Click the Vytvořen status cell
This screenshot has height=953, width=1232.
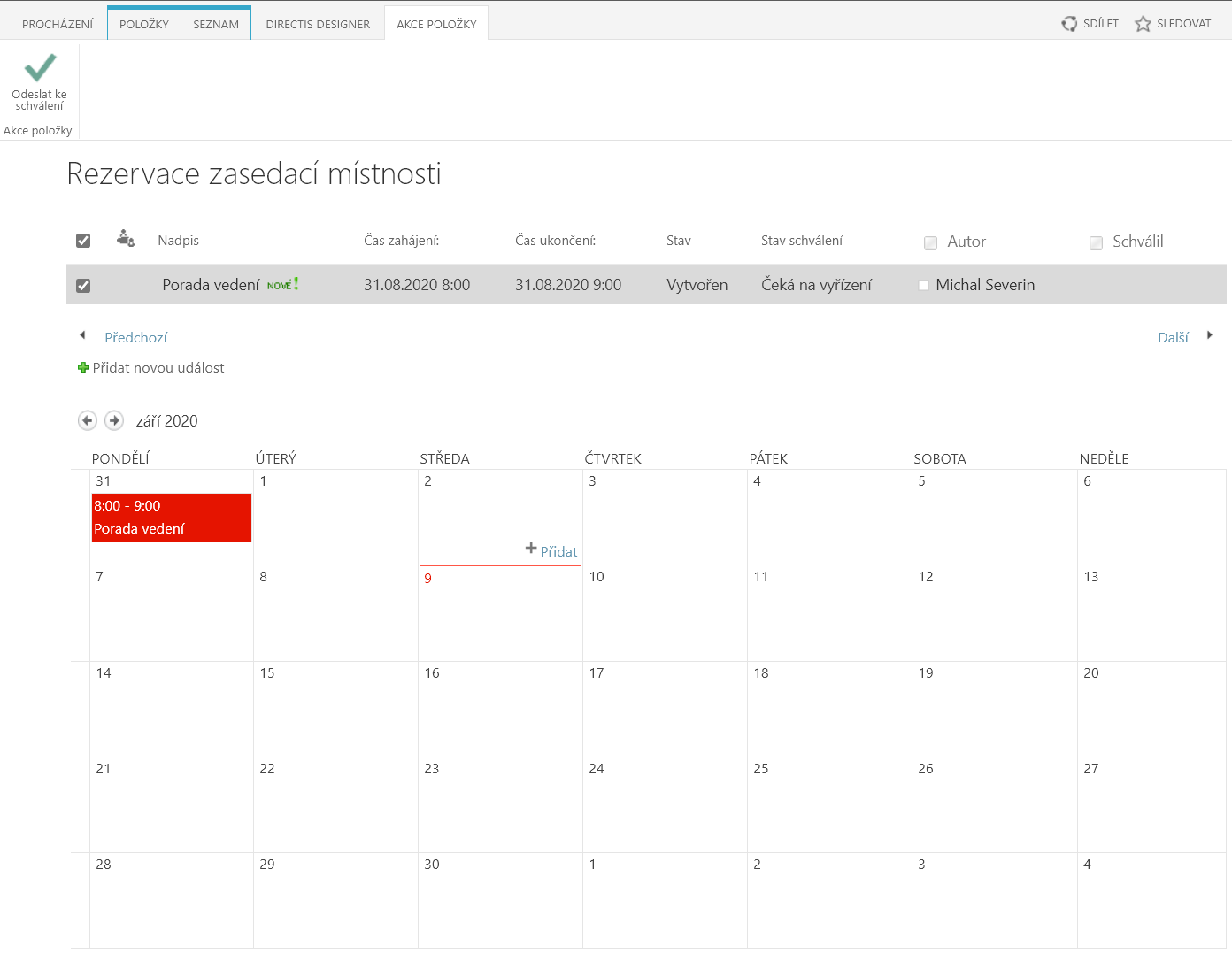point(697,285)
